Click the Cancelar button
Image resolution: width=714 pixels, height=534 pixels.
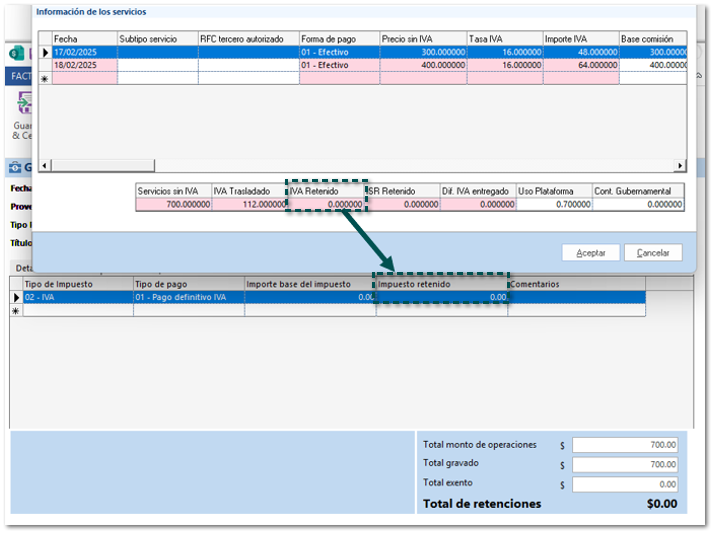click(653, 253)
